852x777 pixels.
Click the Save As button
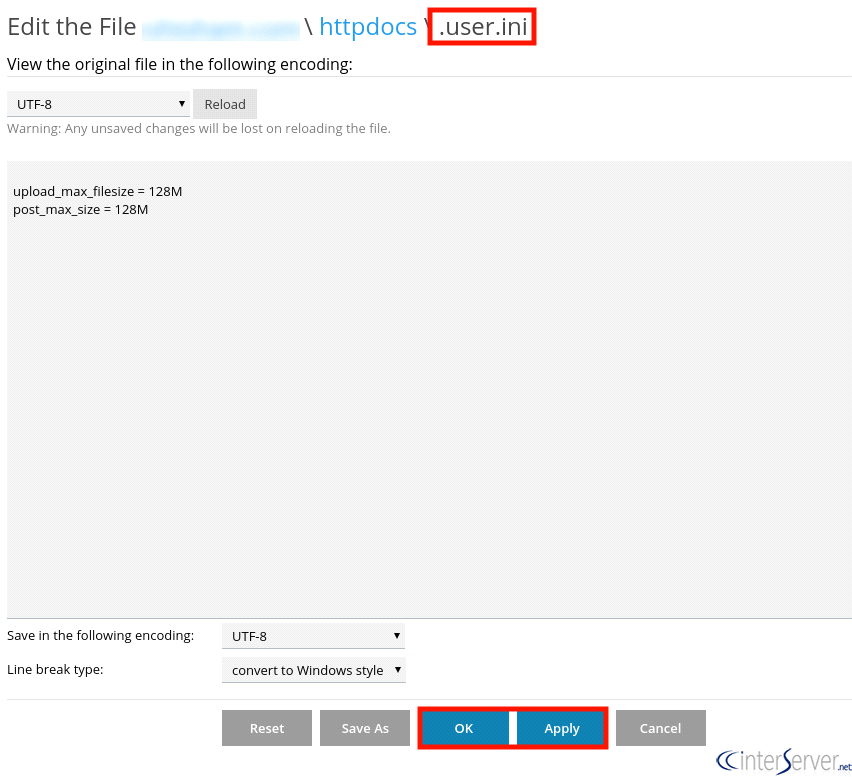click(365, 728)
